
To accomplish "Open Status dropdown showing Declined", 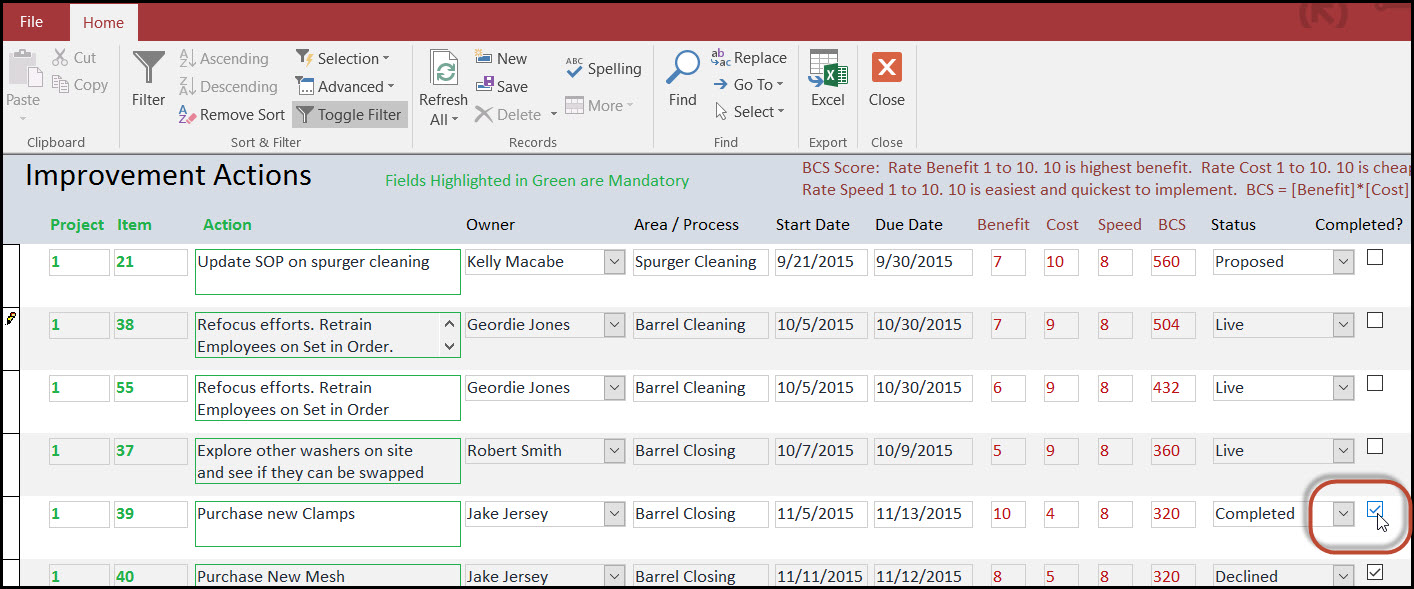I will click(x=1343, y=576).
